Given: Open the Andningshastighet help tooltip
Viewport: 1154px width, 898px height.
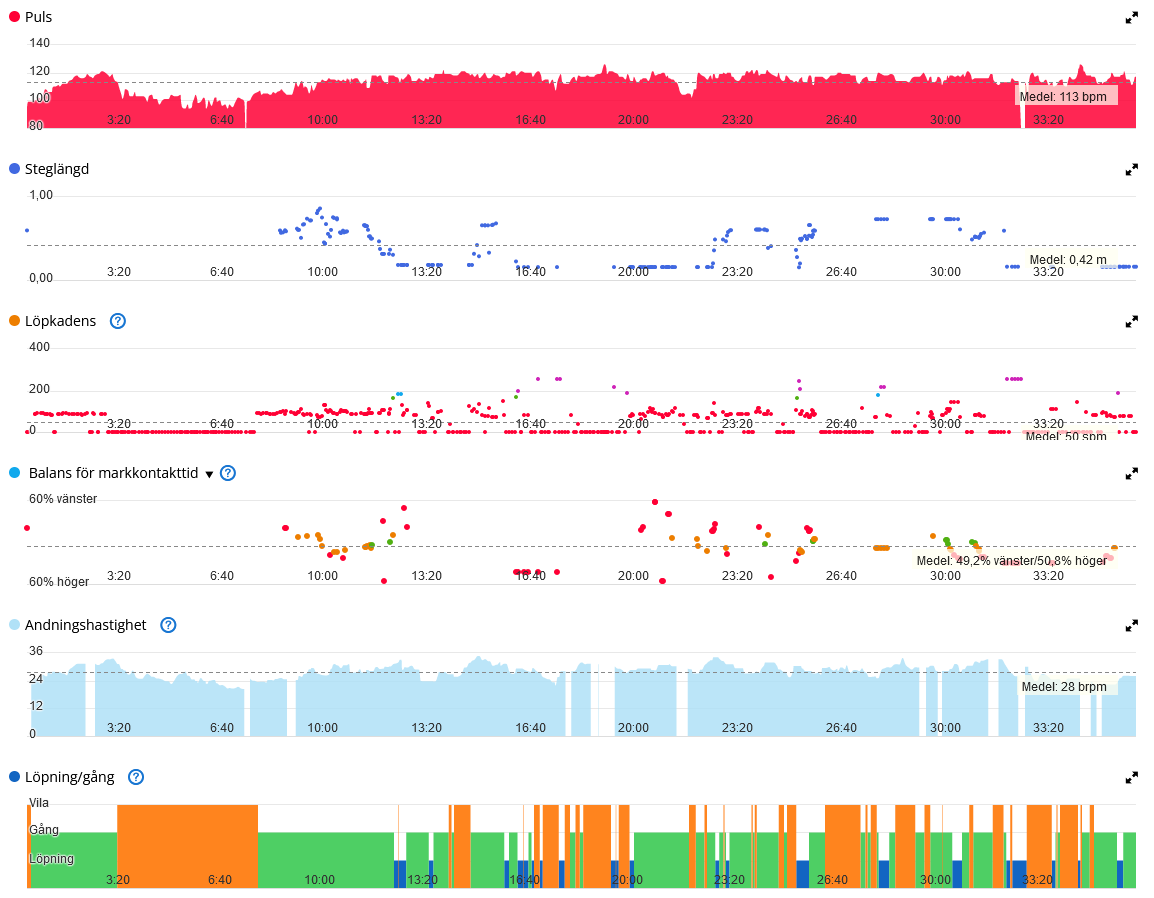Looking at the screenshot, I should pos(169,625).
